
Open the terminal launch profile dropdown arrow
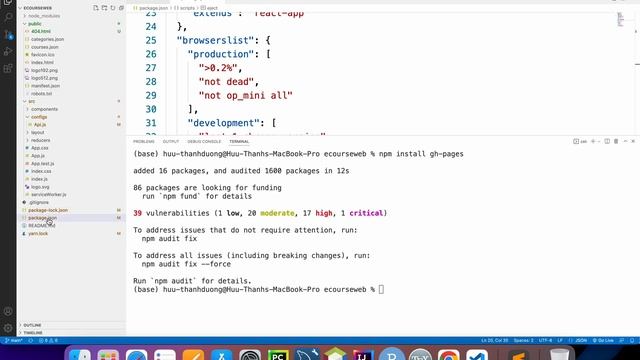click(x=599, y=141)
